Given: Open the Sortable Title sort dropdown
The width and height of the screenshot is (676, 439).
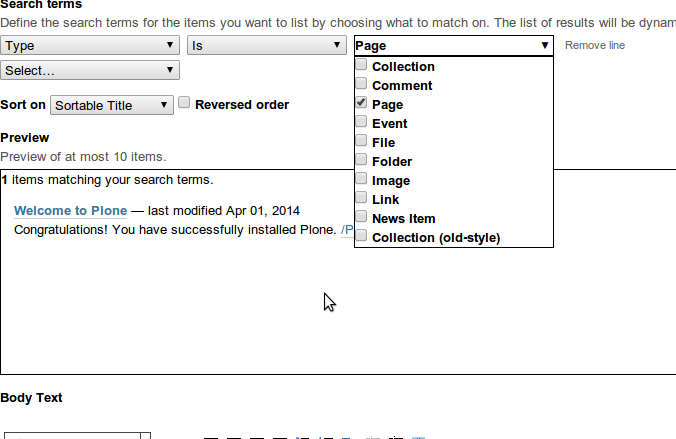Looking at the screenshot, I should (x=112, y=105).
